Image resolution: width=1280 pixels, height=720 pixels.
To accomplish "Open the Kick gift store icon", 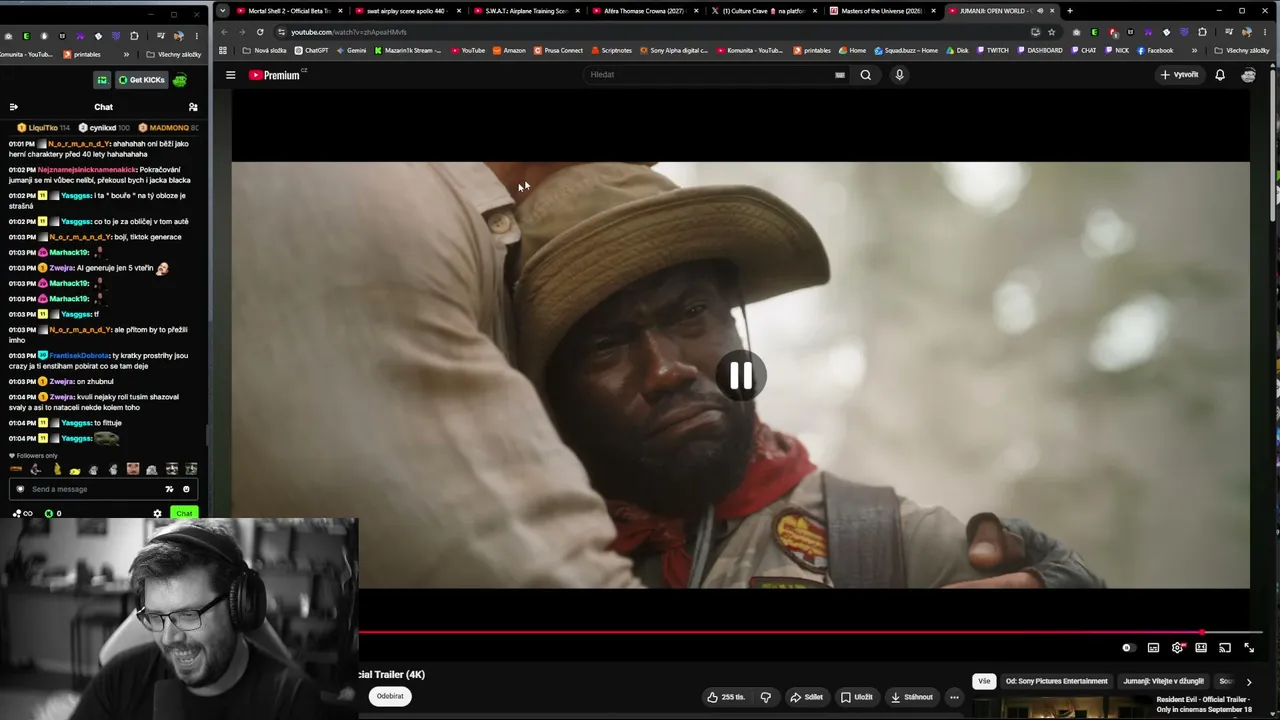I will point(102,80).
